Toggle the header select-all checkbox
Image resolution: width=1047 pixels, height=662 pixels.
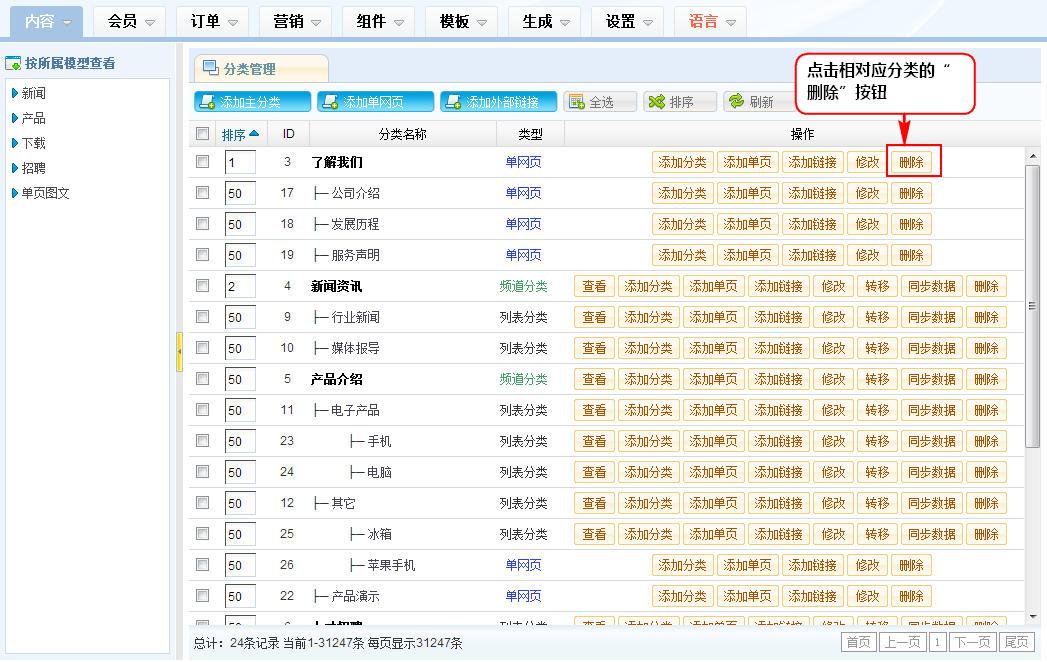click(203, 134)
